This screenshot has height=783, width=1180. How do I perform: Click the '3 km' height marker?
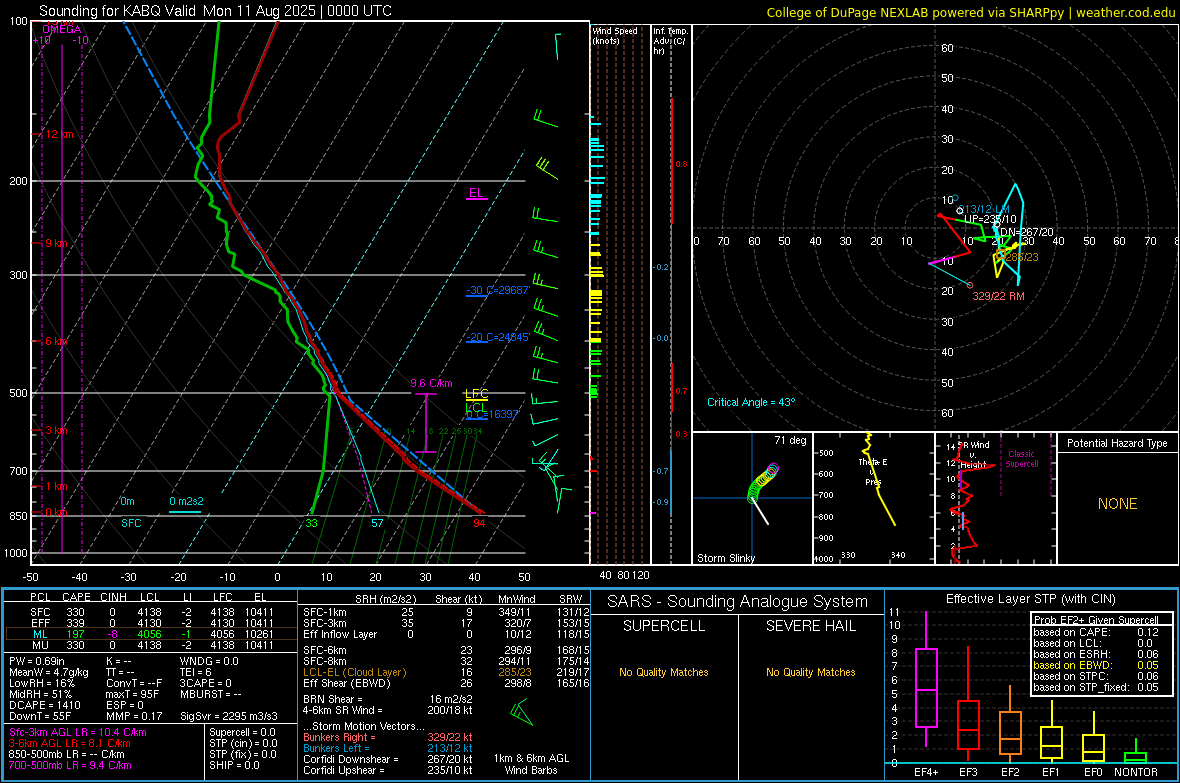[x=56, y=430]
